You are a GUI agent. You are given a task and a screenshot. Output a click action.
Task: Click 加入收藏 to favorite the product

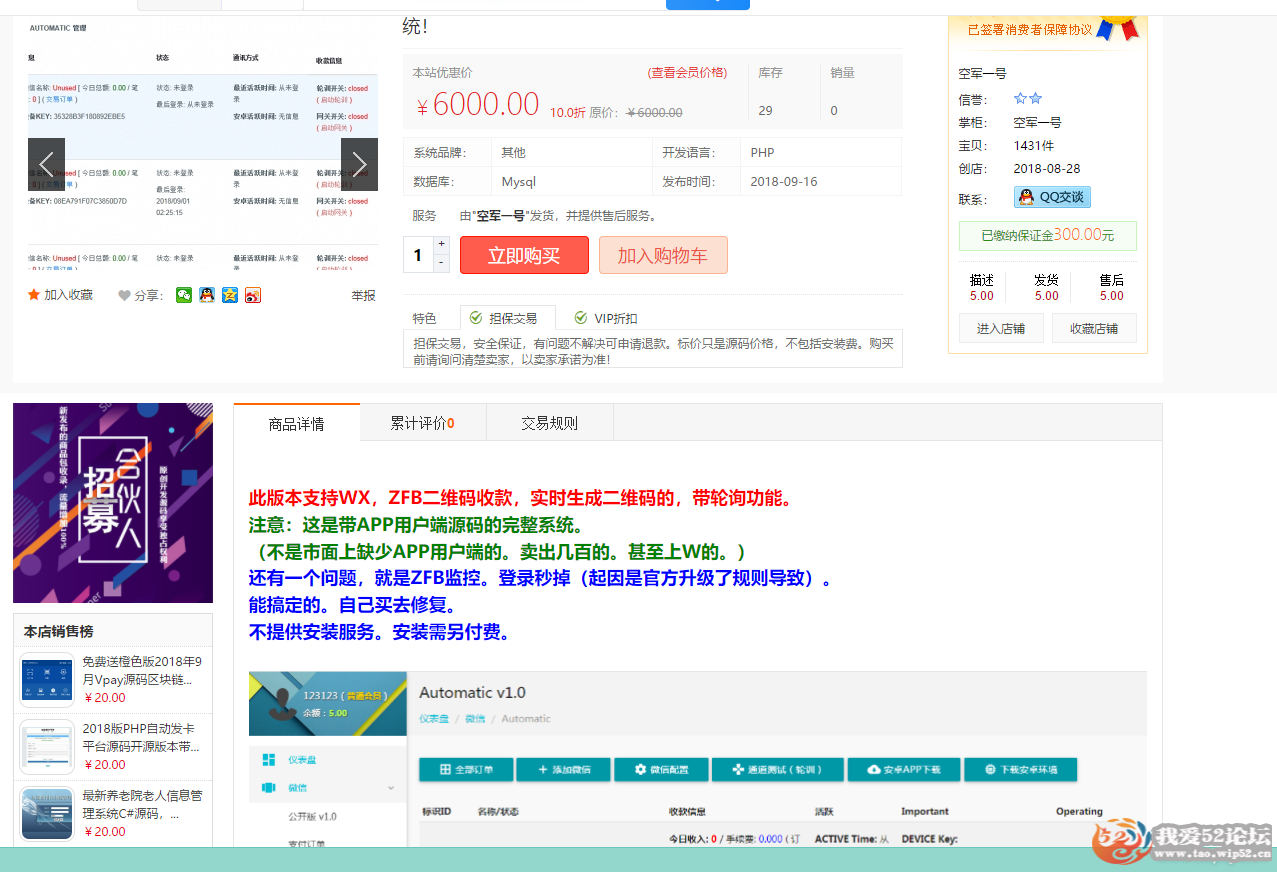[68, 295]
